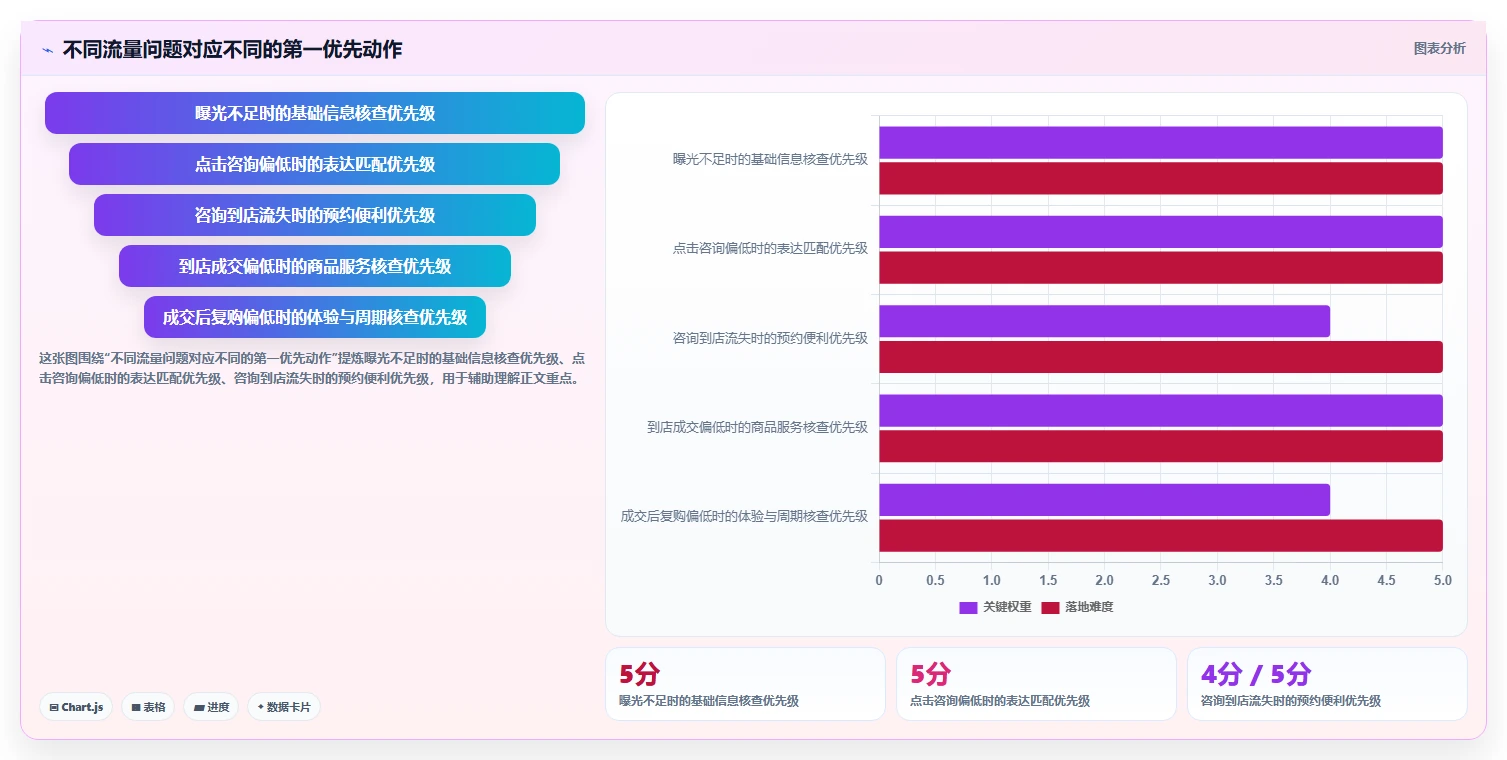Image resolution: width=1507 pixels, height=760 pixels.
Task: Open the 5分 card for 点击咨询偏低时的表达匹配优先级
Action: point(1036,684)
